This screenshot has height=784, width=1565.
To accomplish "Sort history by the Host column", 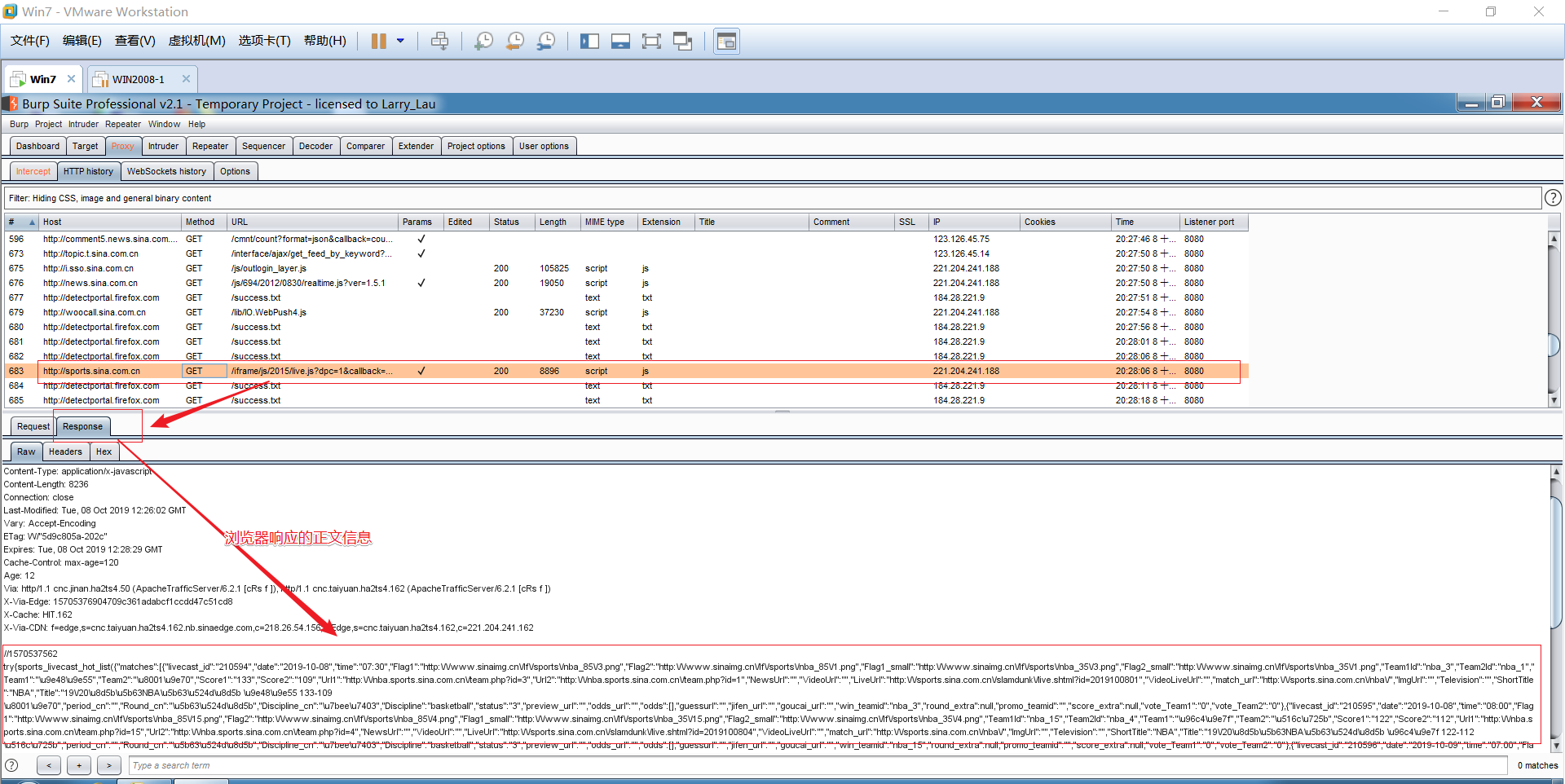I will click(x=110, y=222).
